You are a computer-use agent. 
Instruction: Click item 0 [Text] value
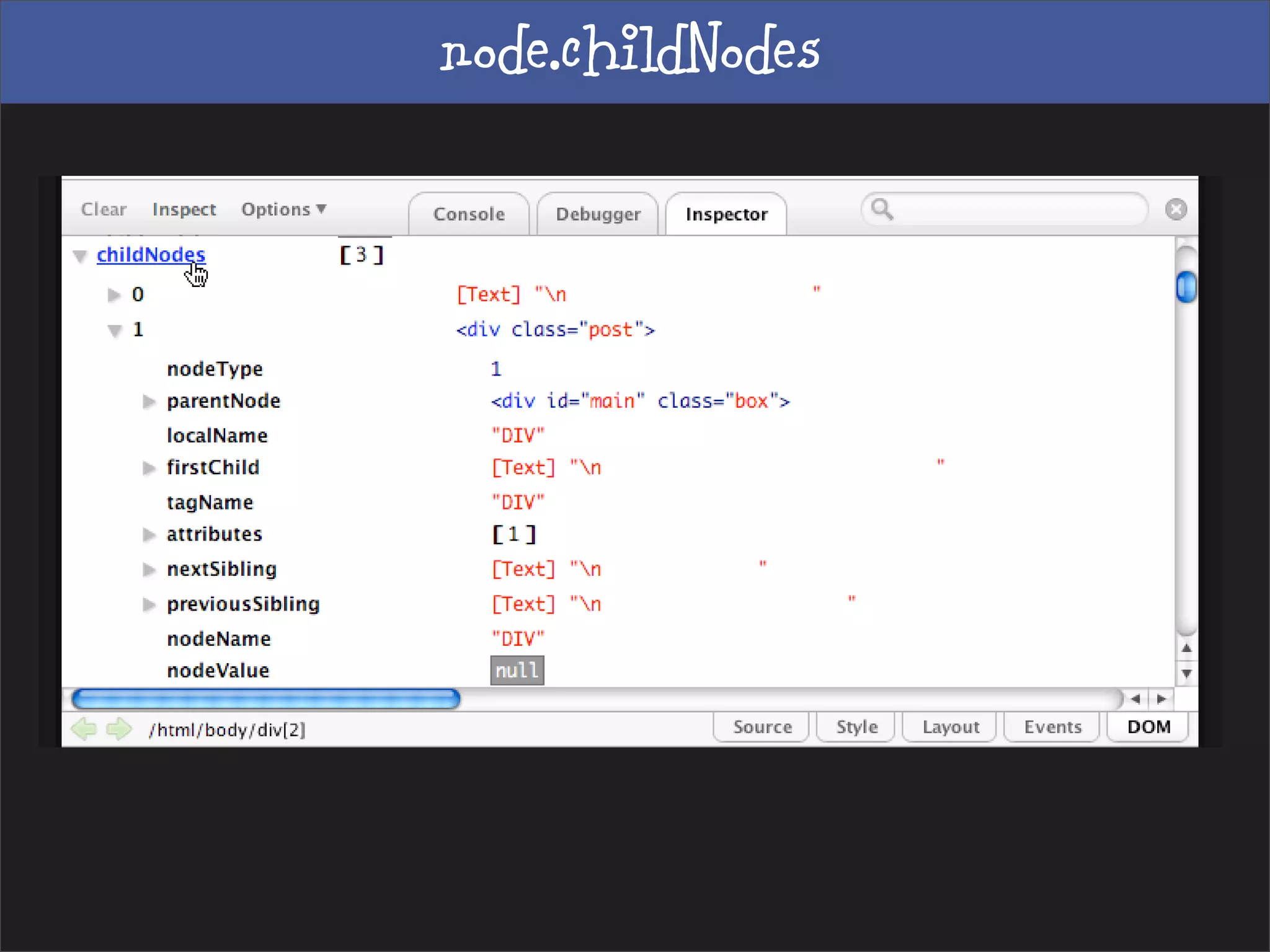(x=639, y=294)
